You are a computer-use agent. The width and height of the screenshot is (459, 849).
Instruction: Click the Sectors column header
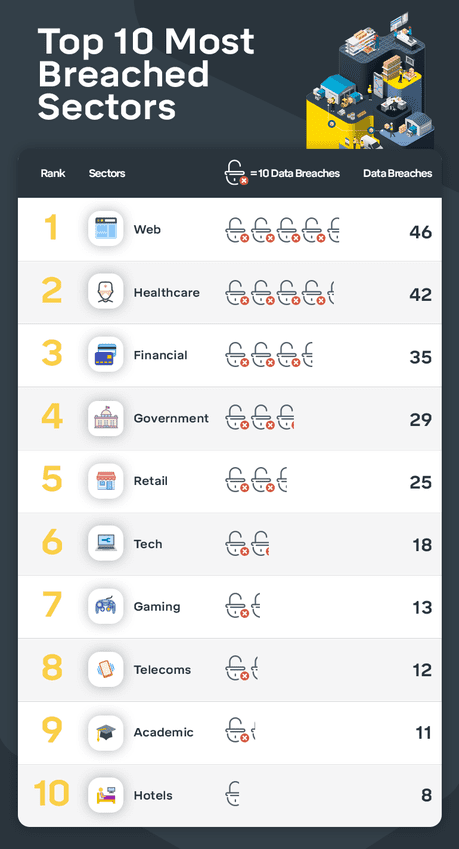click(107, 173)
